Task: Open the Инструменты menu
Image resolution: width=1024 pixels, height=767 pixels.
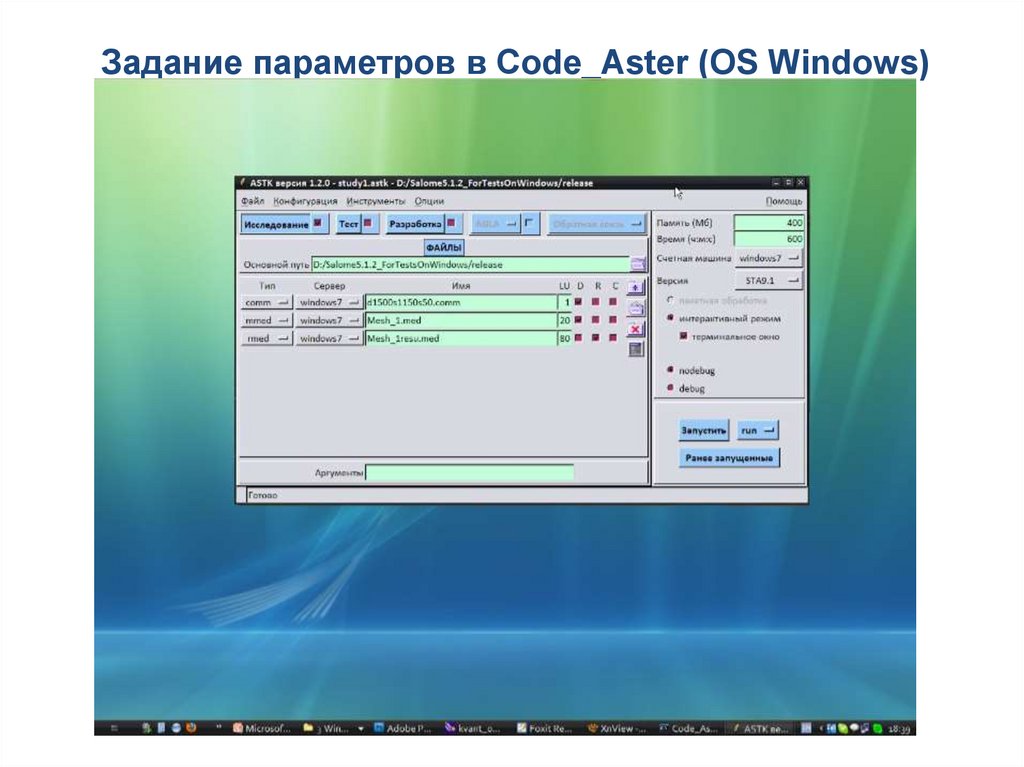Action: [376, 201]
